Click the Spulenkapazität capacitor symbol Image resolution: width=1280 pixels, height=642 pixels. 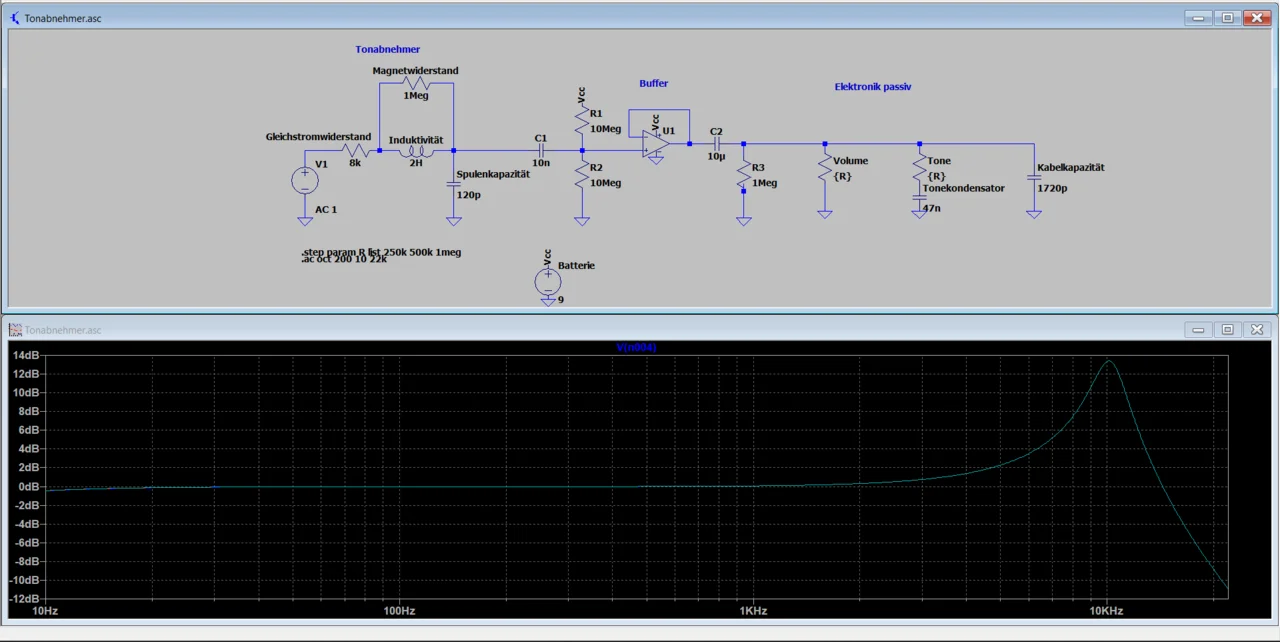tap(453, 184)
